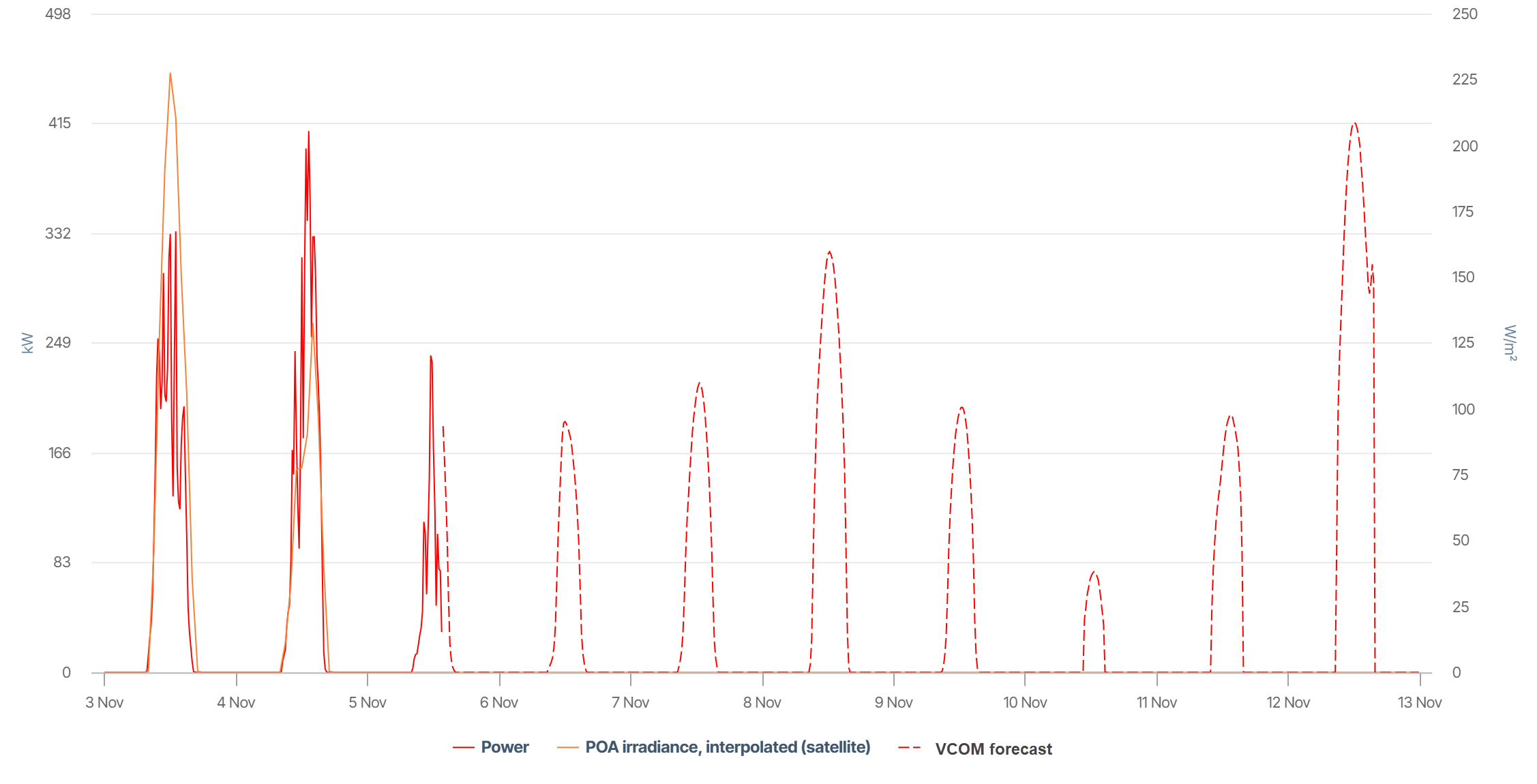Click the 6 Nov forecast peak
Viewport: 1537px width, 784px height.
tap(565, 422)
